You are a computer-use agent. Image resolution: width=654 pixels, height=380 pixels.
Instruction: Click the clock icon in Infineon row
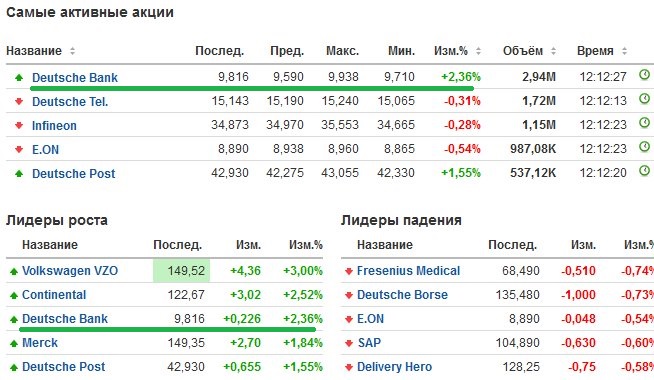click(x=644, y=123)
